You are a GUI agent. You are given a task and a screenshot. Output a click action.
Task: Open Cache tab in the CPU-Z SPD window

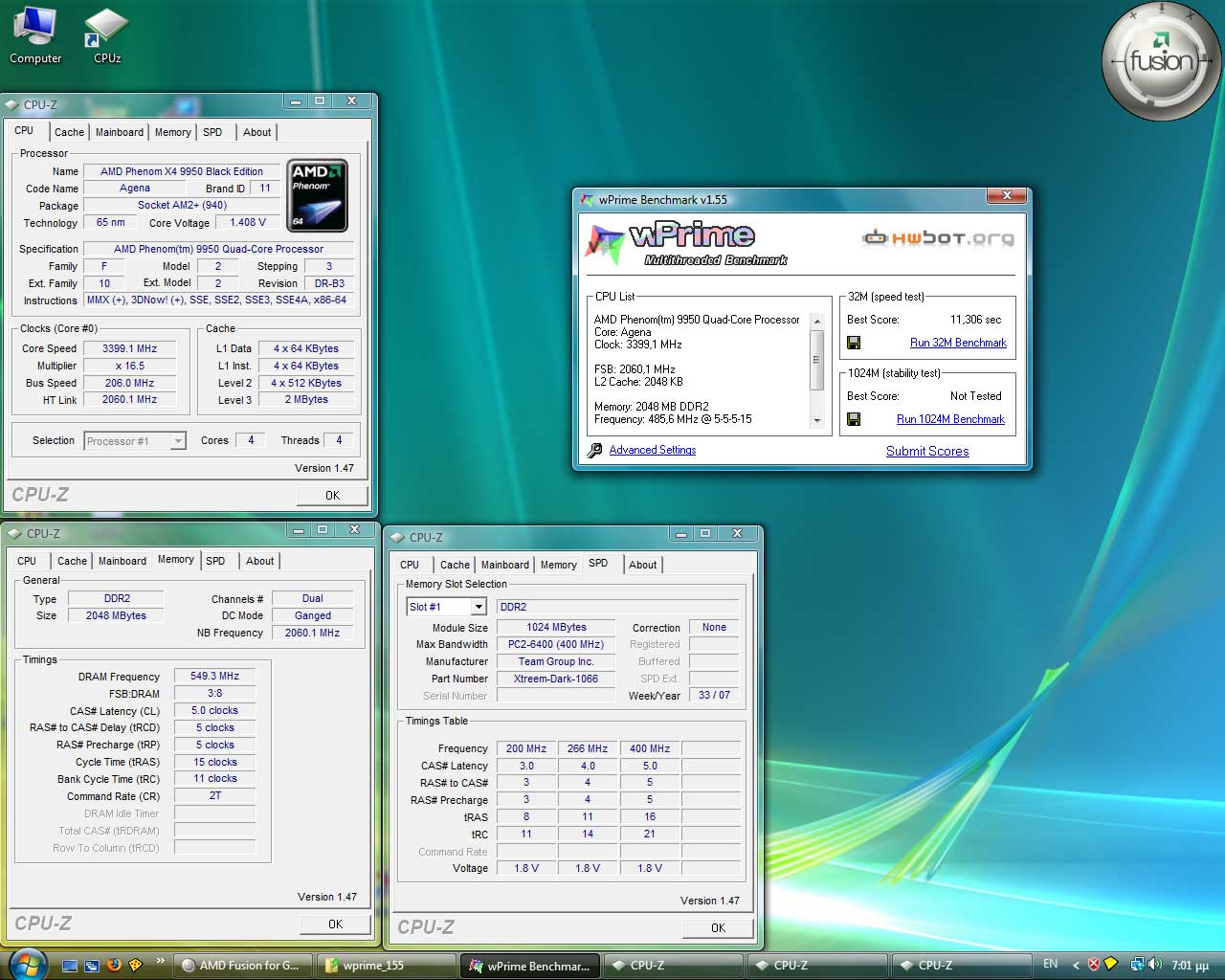(x=455, y=565)
